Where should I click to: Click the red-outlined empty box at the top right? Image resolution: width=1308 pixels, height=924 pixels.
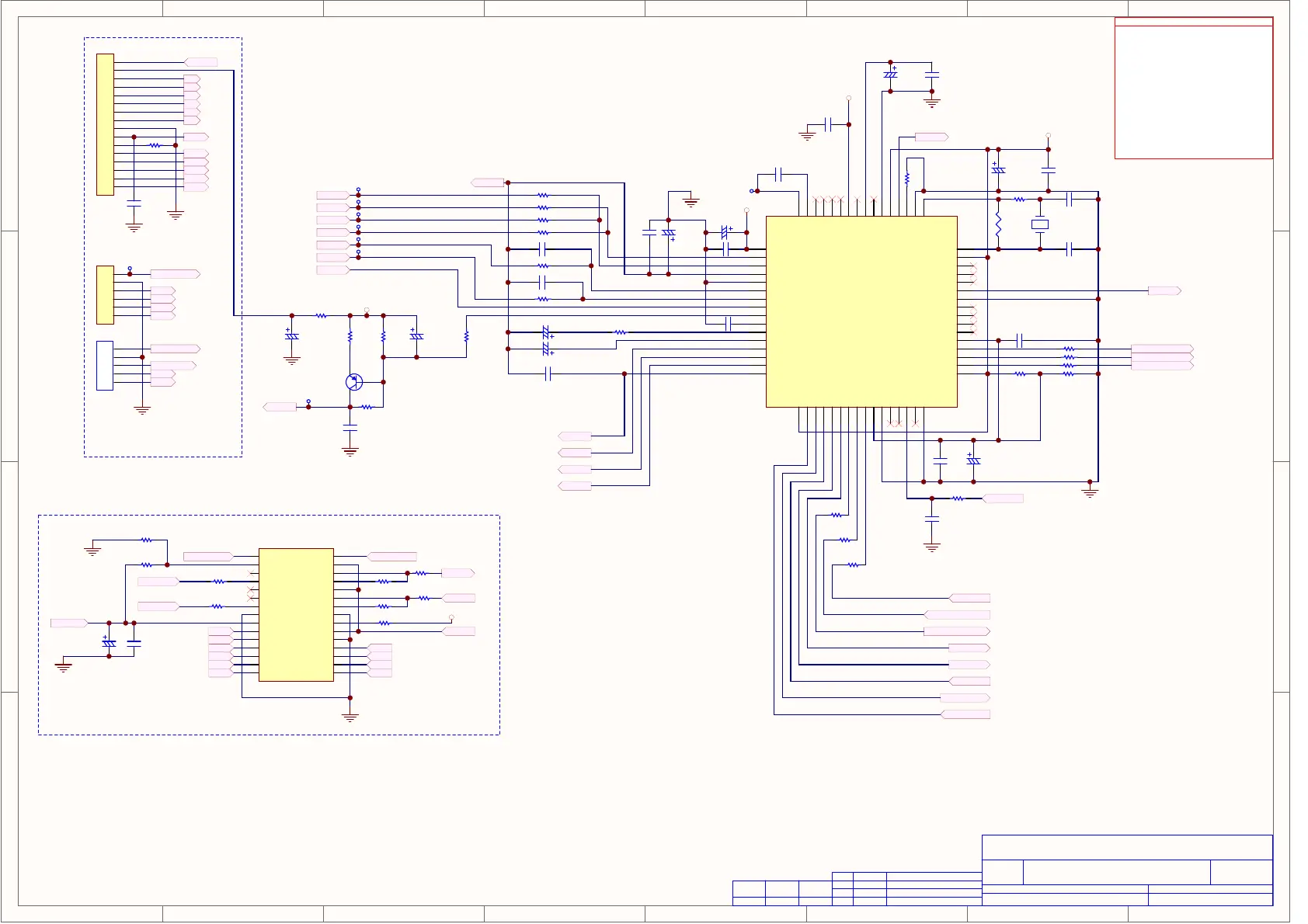pyautogui.click(x=1194, y=88)
